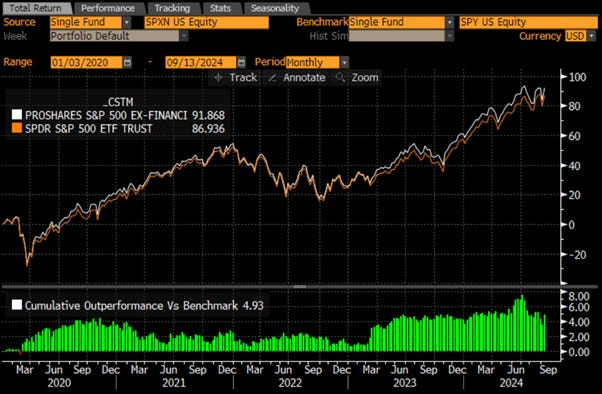Activate the Annotate tool
The width and height of the screenshot is (602, 394).
pos(297,78)
